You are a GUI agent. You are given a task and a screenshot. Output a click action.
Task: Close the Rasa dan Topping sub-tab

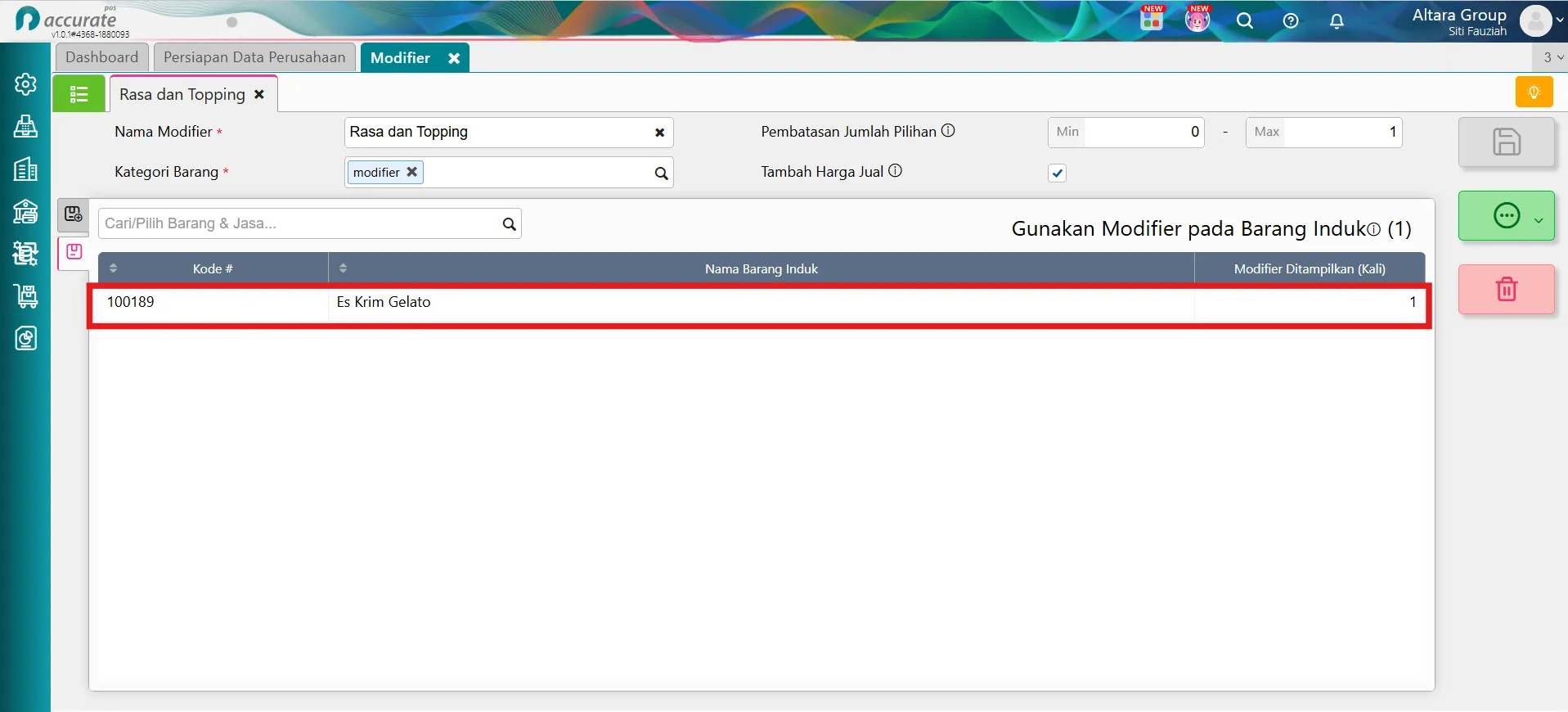[x=259, y=94]
